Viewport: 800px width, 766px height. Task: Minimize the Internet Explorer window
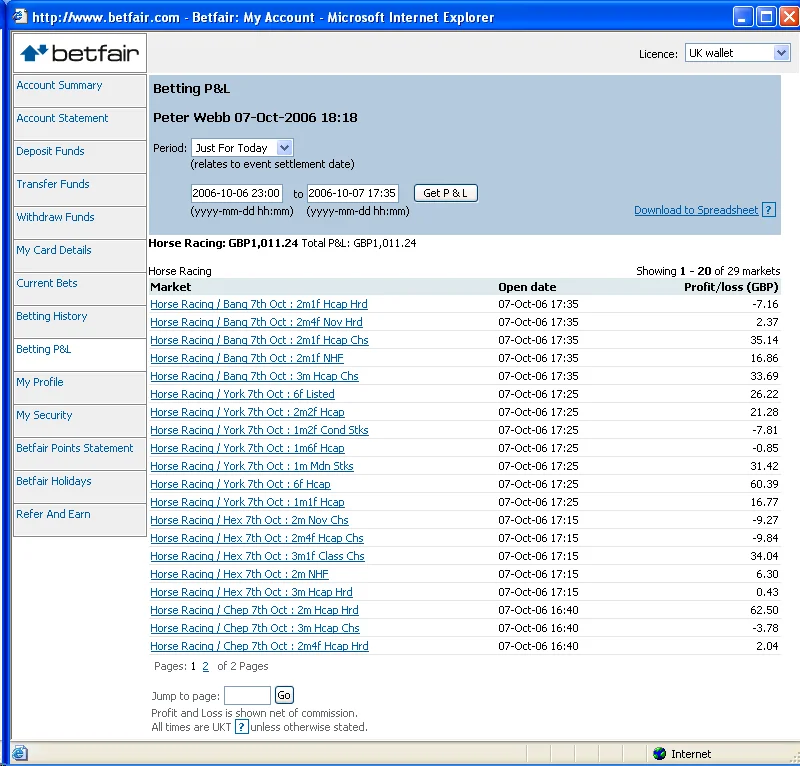(743, 17)
